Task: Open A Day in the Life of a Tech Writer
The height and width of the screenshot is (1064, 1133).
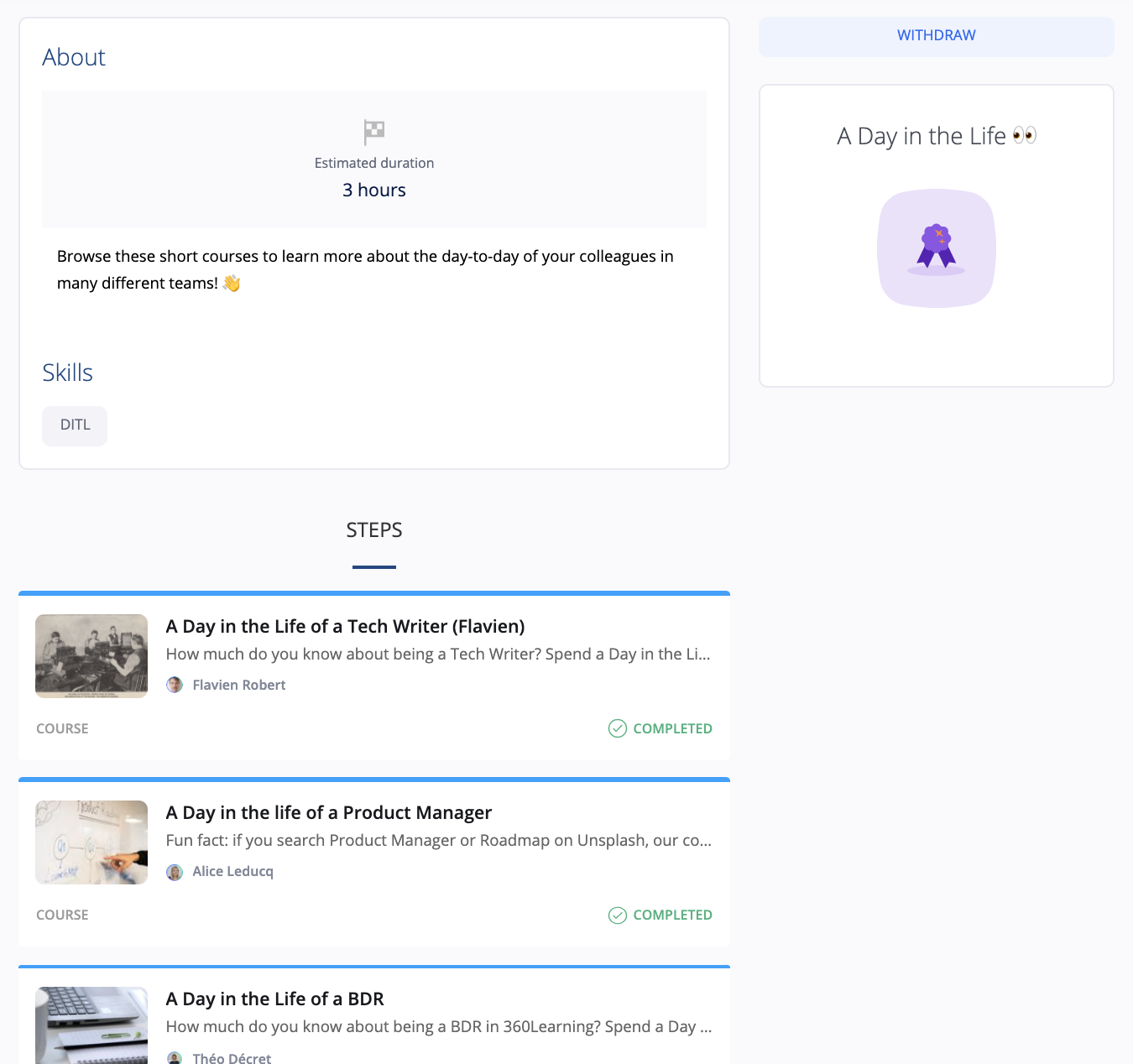Action: click(345, 627)
